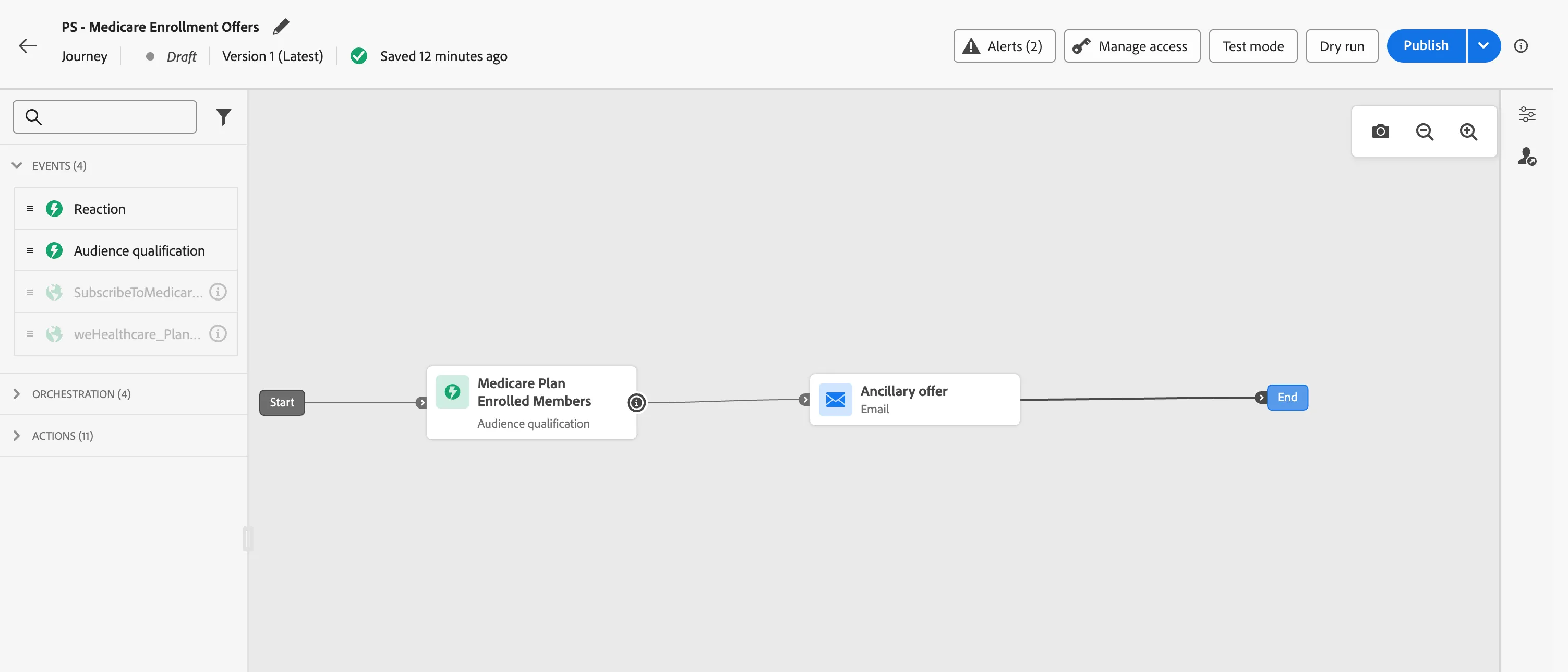Image resolution: width=1568 pixels, height=672 pixels.
Task: Click the Dry run button
Action: coord(1342,46)
